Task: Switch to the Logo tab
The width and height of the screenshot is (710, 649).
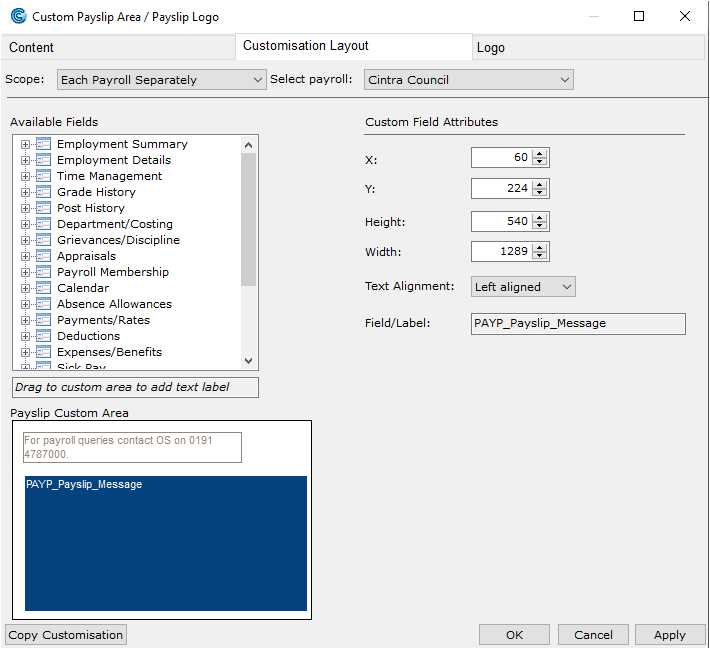Action: click(491, 47)
